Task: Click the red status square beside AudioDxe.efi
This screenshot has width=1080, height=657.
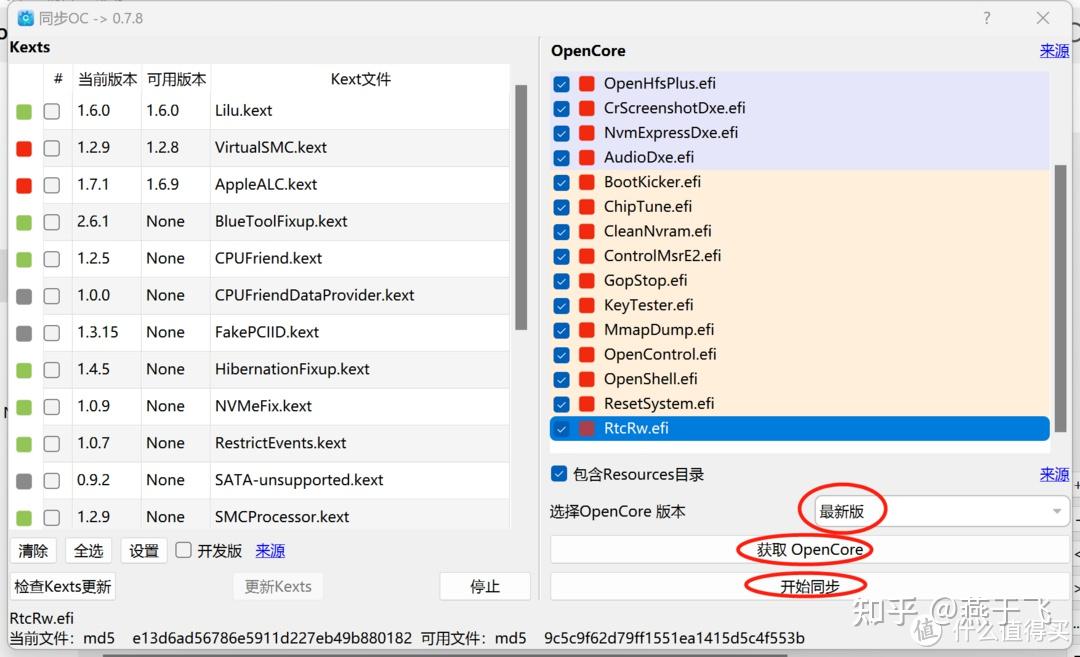Action: click(x=587, y=158)
